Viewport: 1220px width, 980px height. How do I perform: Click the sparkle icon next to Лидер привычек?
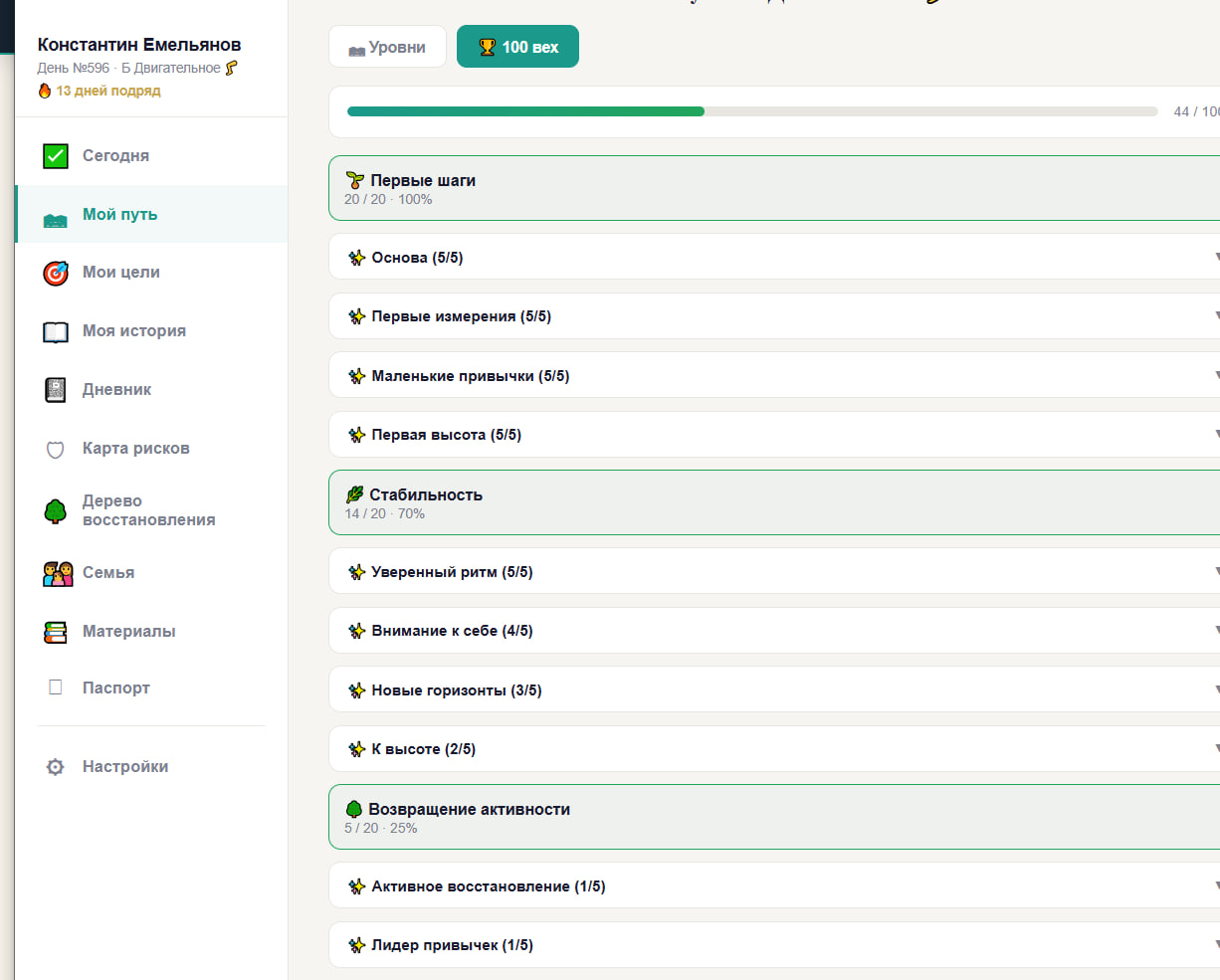357,945
